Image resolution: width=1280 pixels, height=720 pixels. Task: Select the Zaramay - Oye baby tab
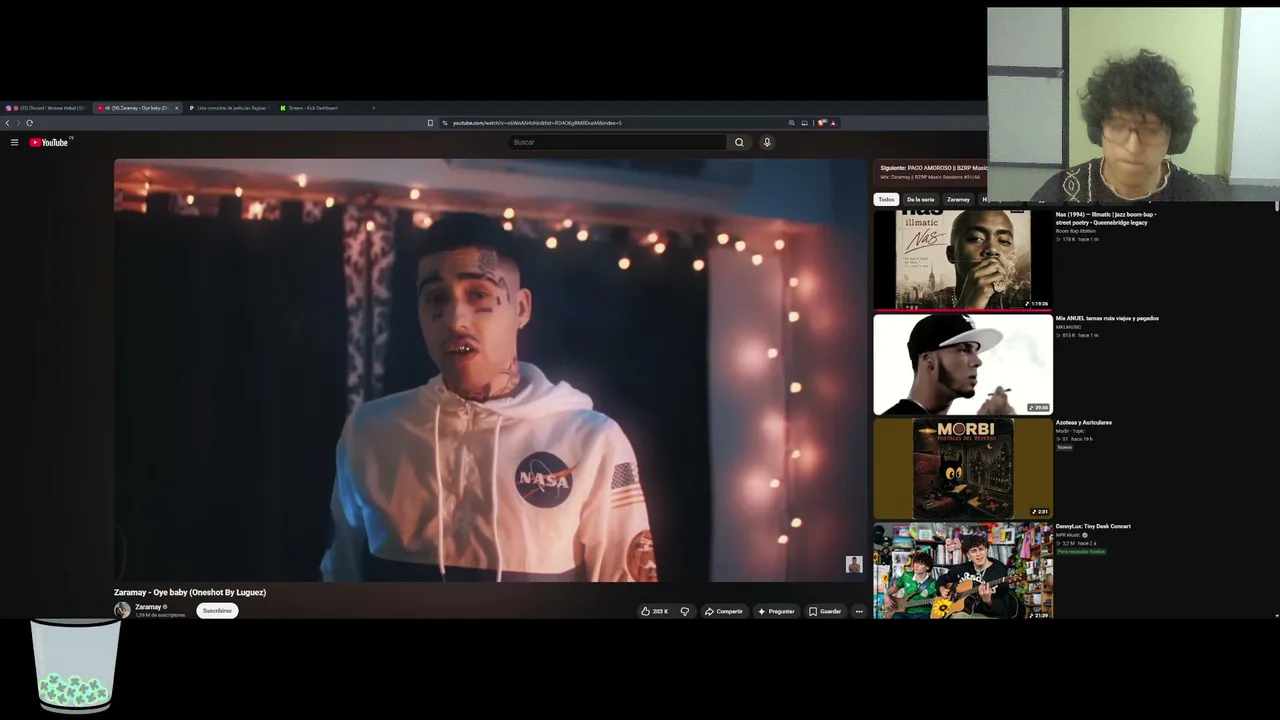coord(135,108)
